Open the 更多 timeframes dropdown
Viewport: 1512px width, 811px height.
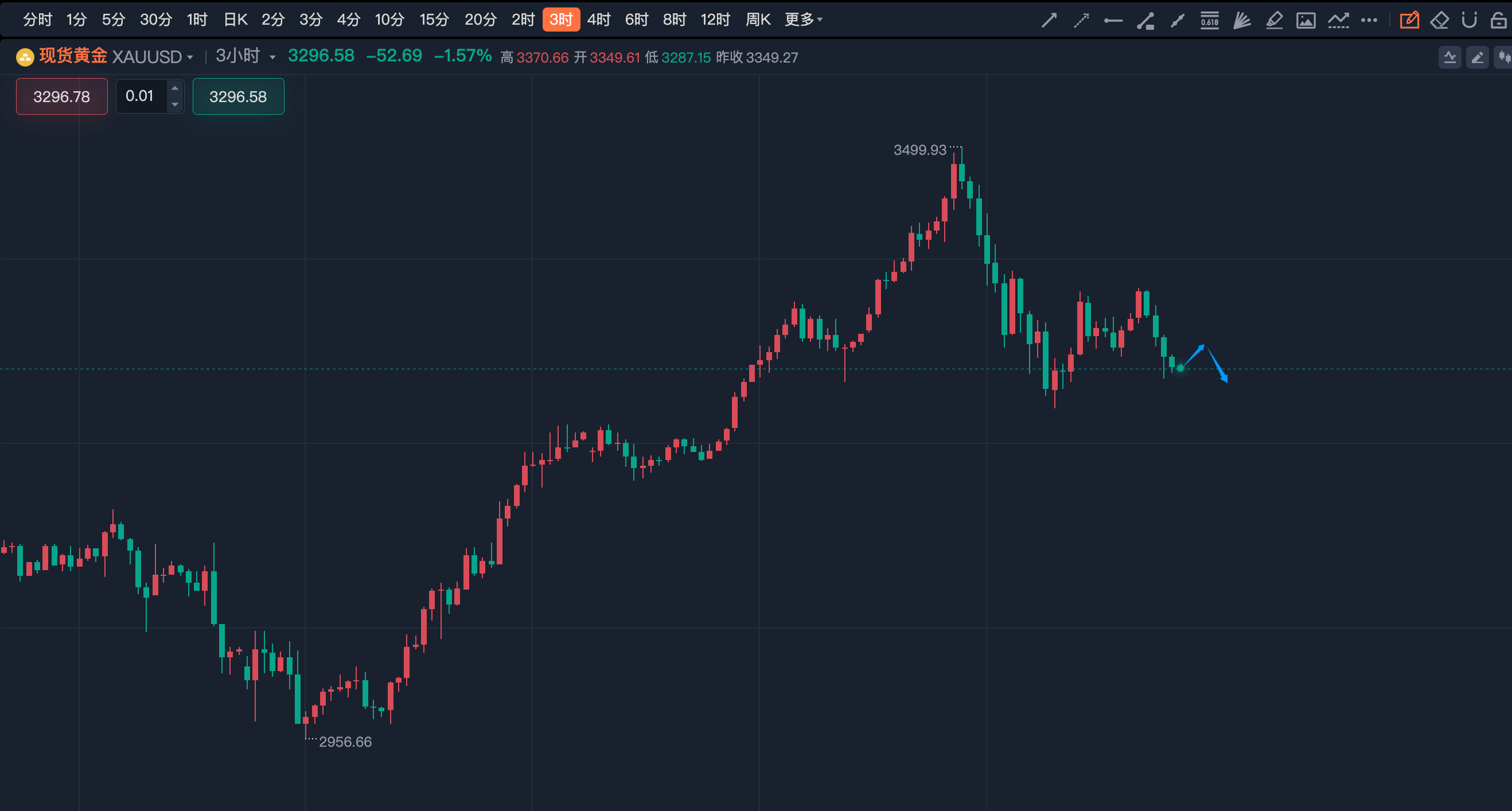click(x=804, y=20)
